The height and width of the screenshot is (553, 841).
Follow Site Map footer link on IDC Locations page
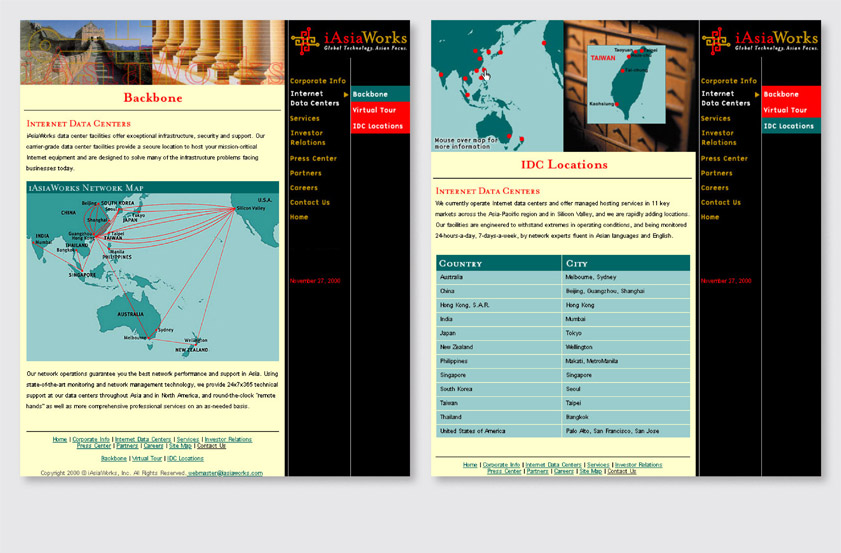coord(591,471)
